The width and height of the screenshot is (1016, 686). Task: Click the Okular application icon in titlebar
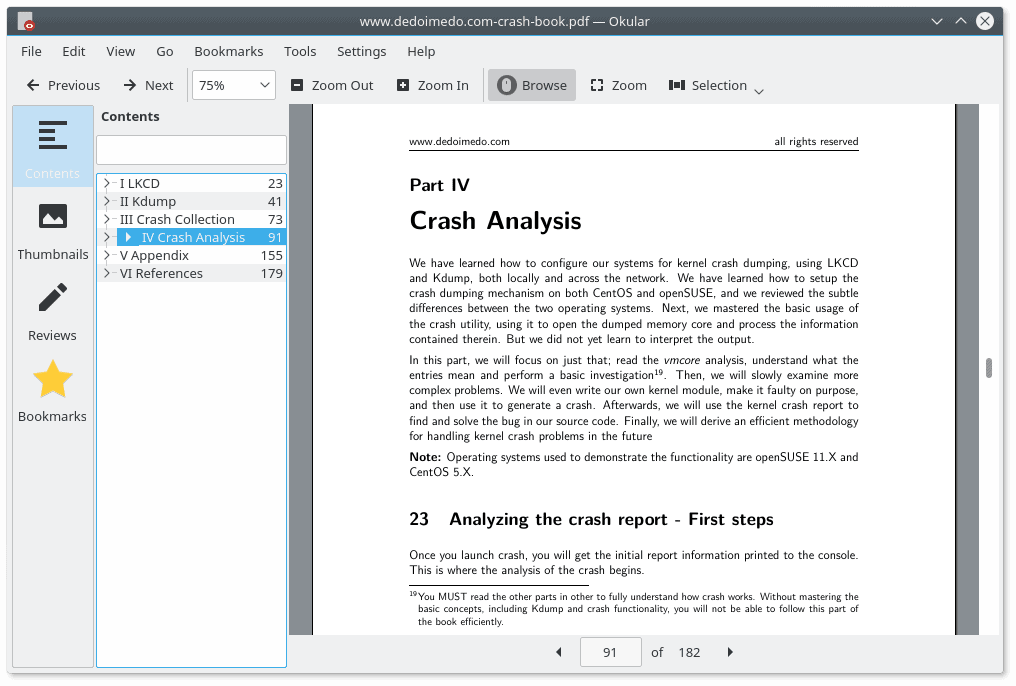tap(25, 21)
